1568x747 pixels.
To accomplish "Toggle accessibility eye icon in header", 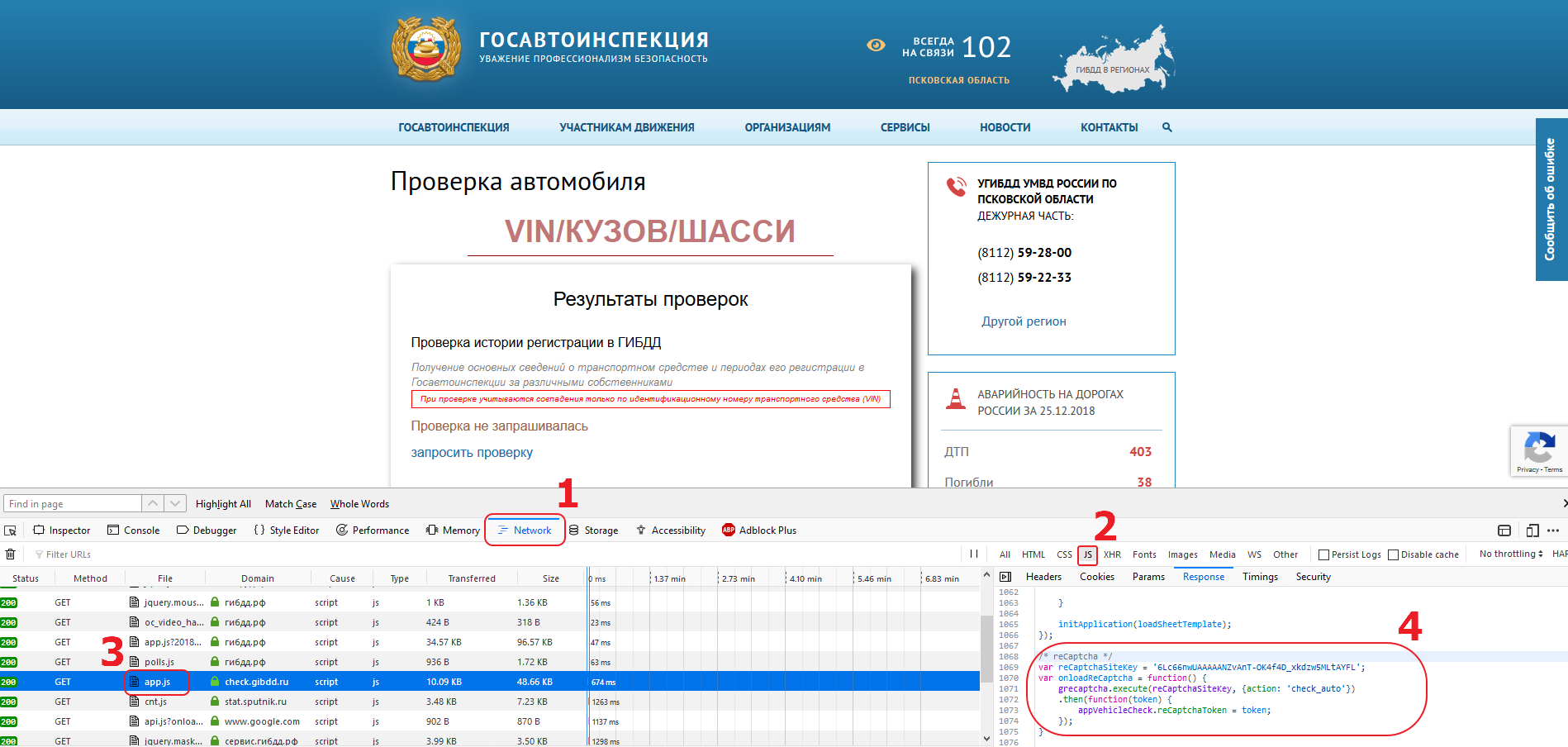I will [x=876, y=45].
